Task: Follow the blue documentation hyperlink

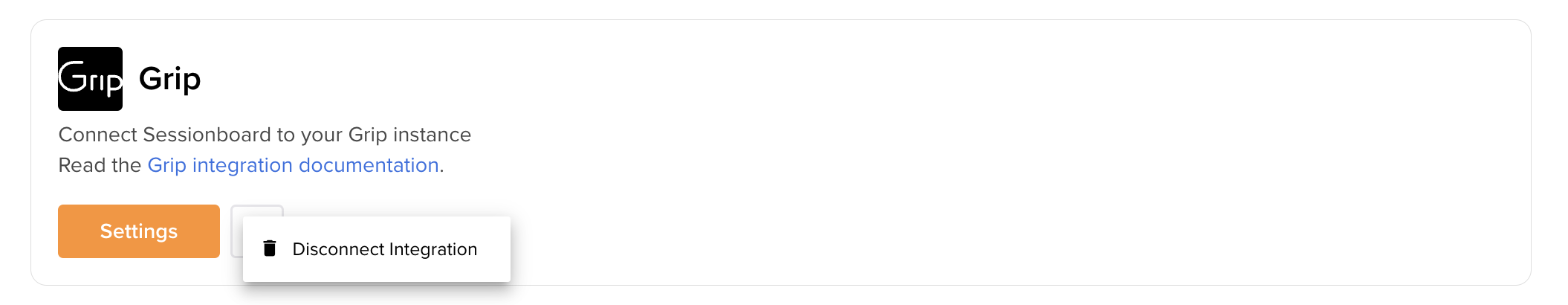Action: (x=294, y=165)
